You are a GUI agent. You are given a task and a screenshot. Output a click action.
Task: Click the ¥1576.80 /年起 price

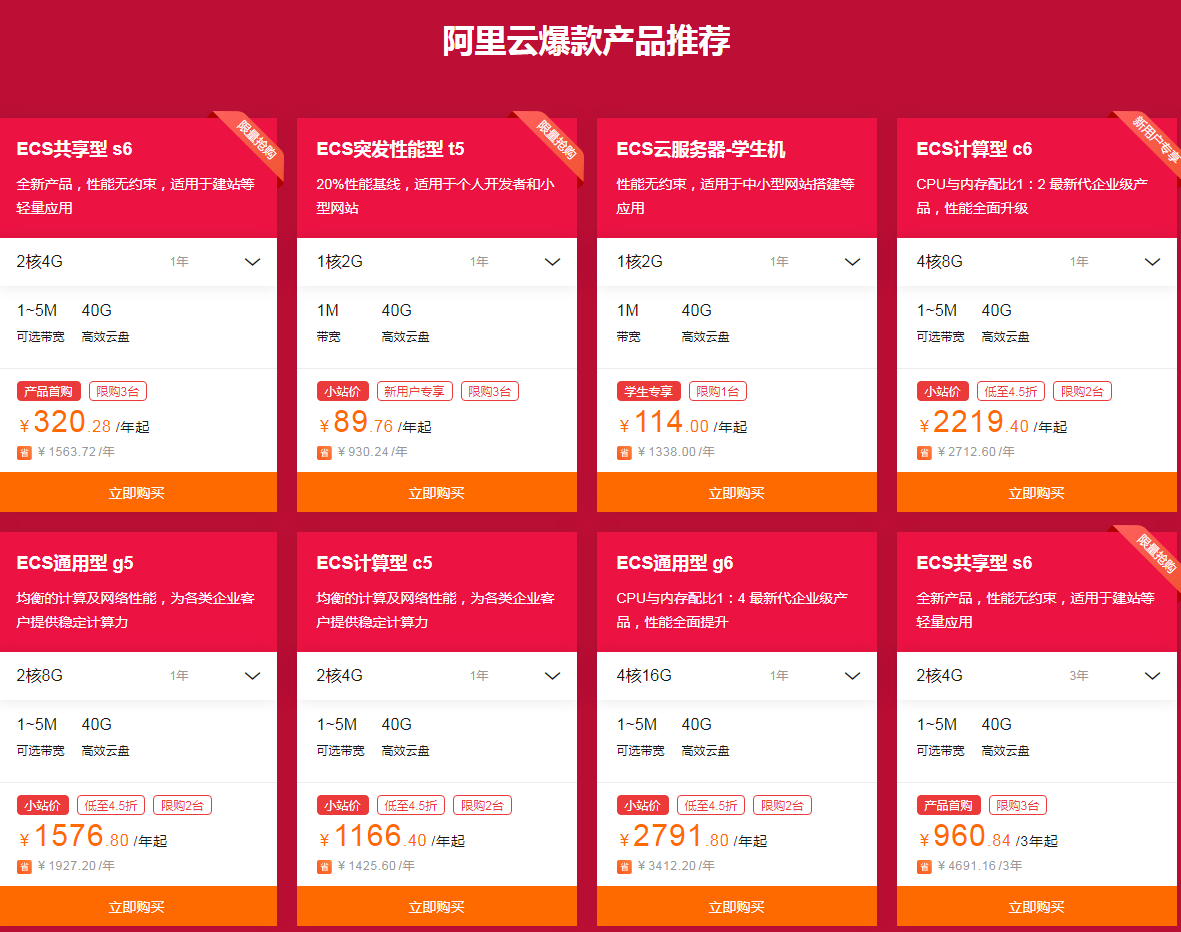(x=93, y=836)
